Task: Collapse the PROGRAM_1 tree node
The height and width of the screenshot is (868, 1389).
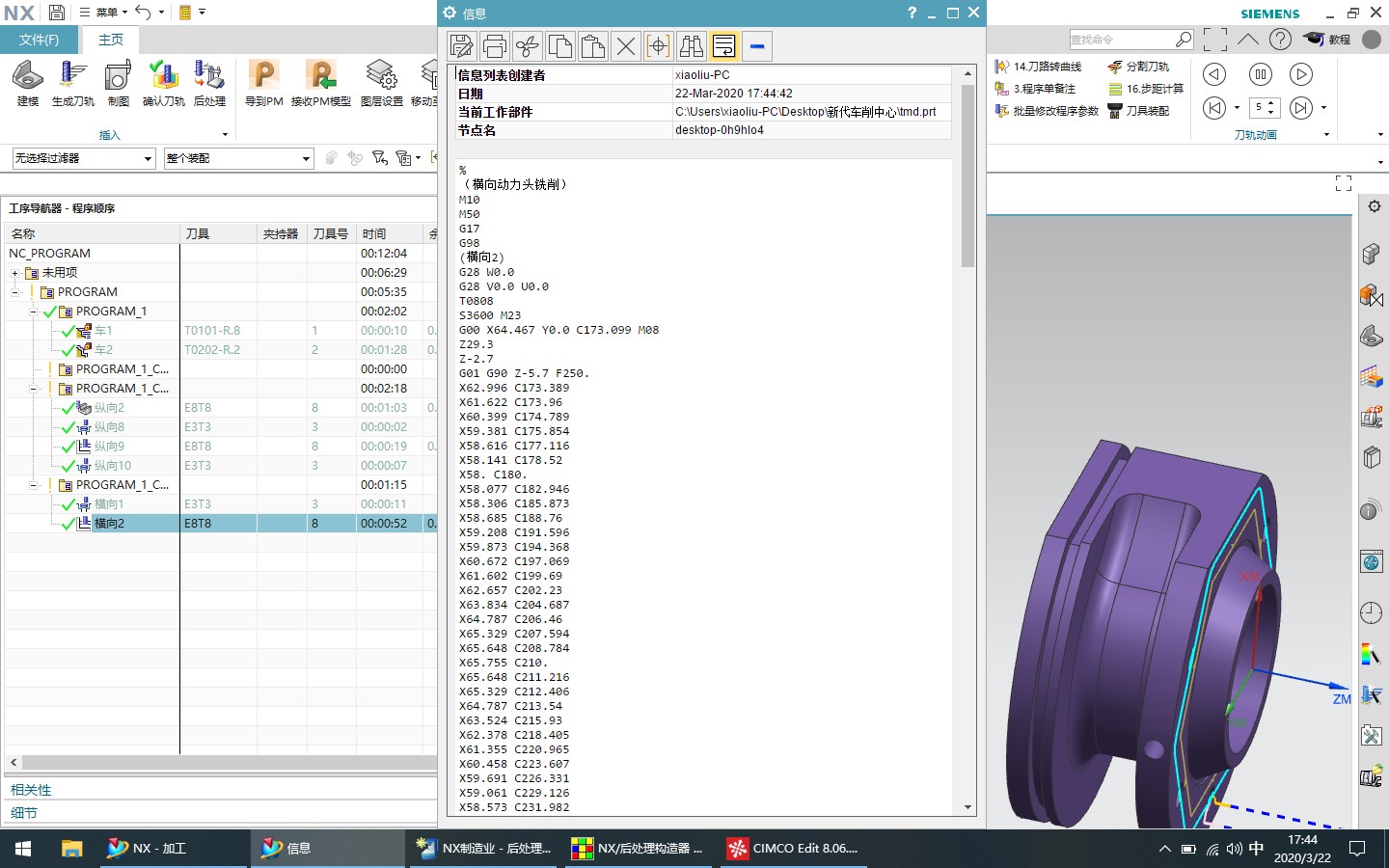Action: (x=34, y=312)
